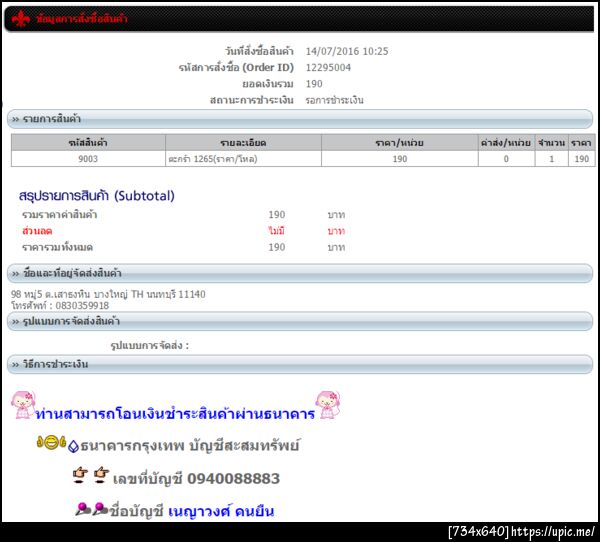This screenshot has height=542, width=600.
Task: Click the ราคารวมทั้งหมด total label
Action: [x=57, y=247]
